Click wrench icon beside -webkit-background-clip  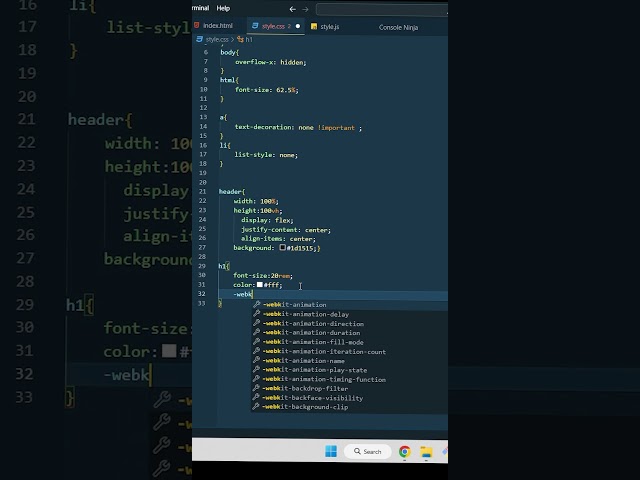tap(256, 407)
